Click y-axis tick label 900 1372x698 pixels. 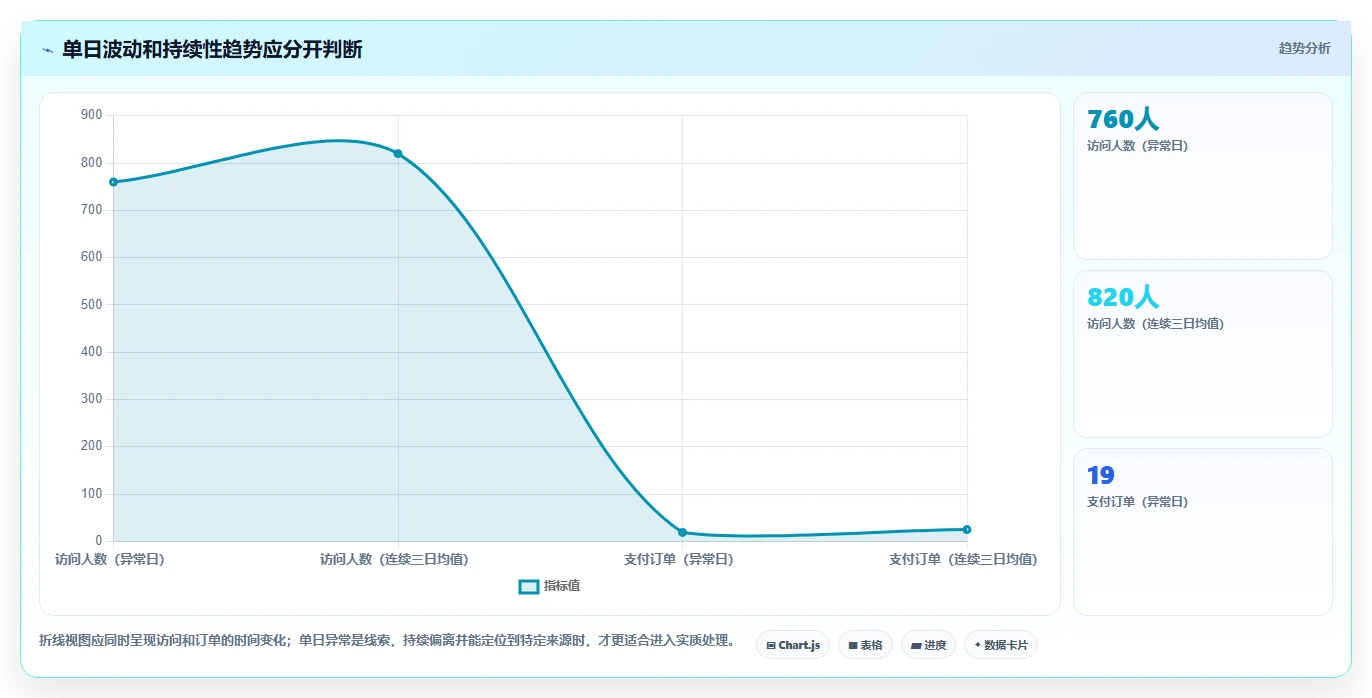click(x=92, y=115)
